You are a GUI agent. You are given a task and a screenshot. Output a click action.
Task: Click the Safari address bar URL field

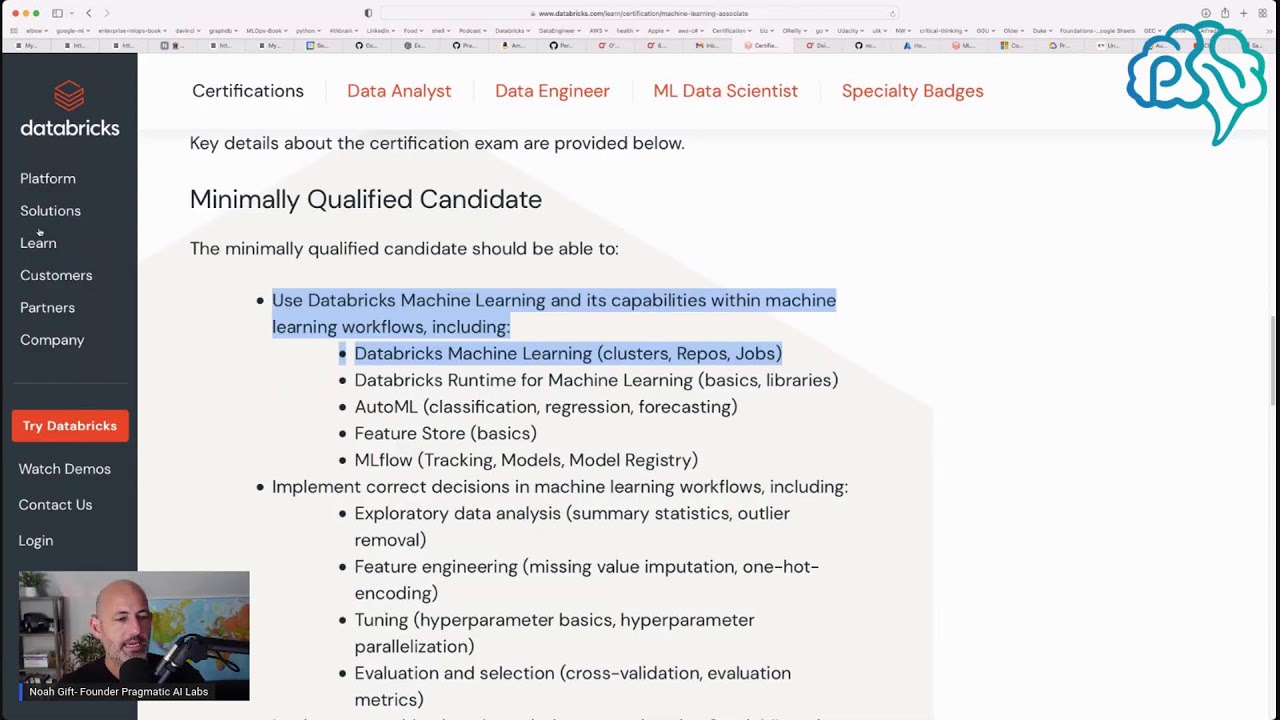640,13
